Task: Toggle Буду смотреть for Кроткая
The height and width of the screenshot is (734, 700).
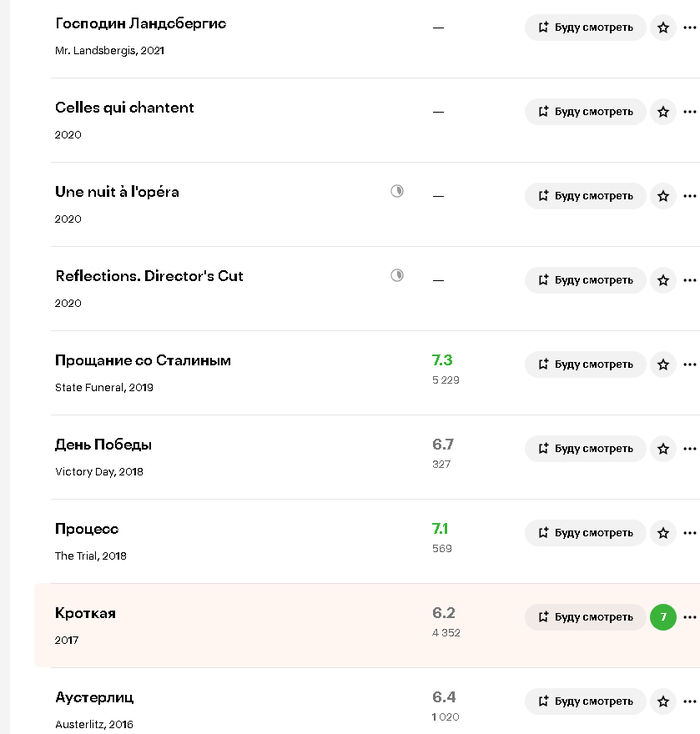Action: (585, 617)
